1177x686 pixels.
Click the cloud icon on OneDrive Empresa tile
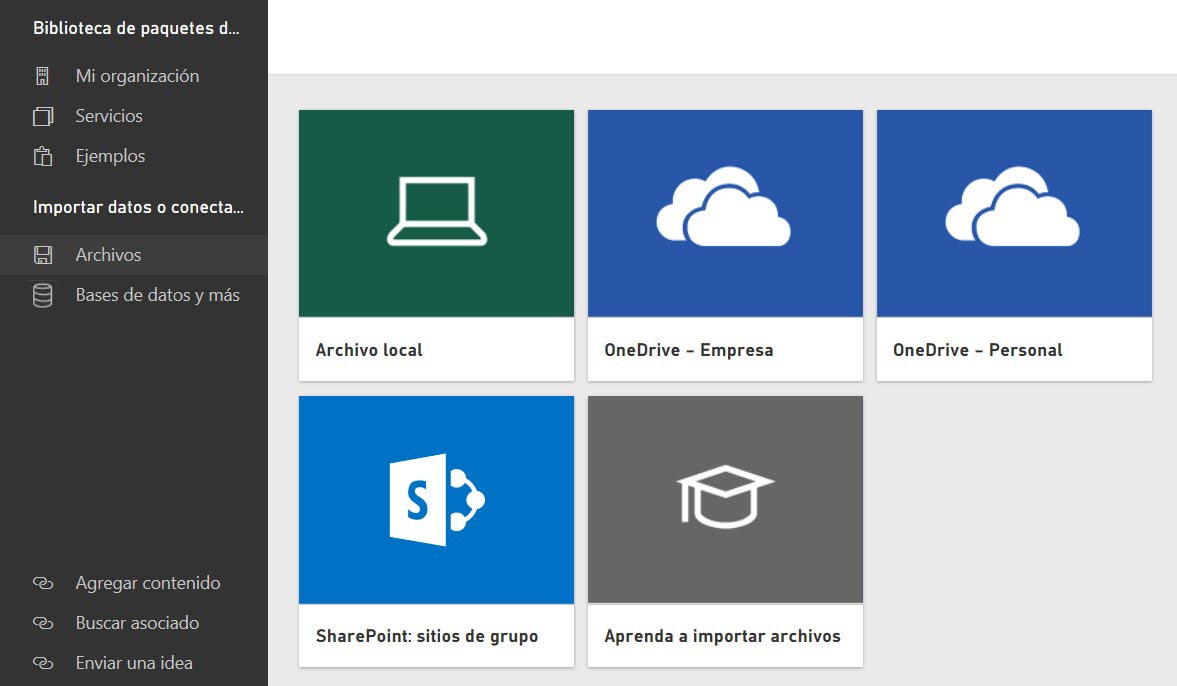click(724, 206)
